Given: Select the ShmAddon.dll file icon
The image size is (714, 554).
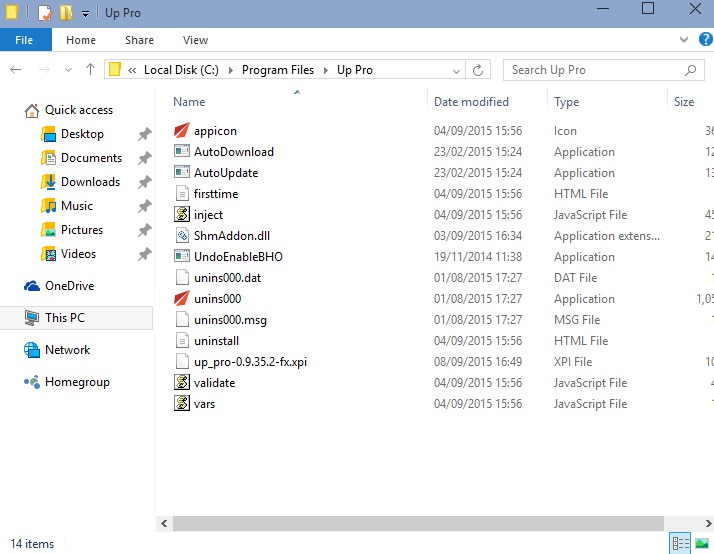Looking at the screenshot, I should (x=181, y=236).
